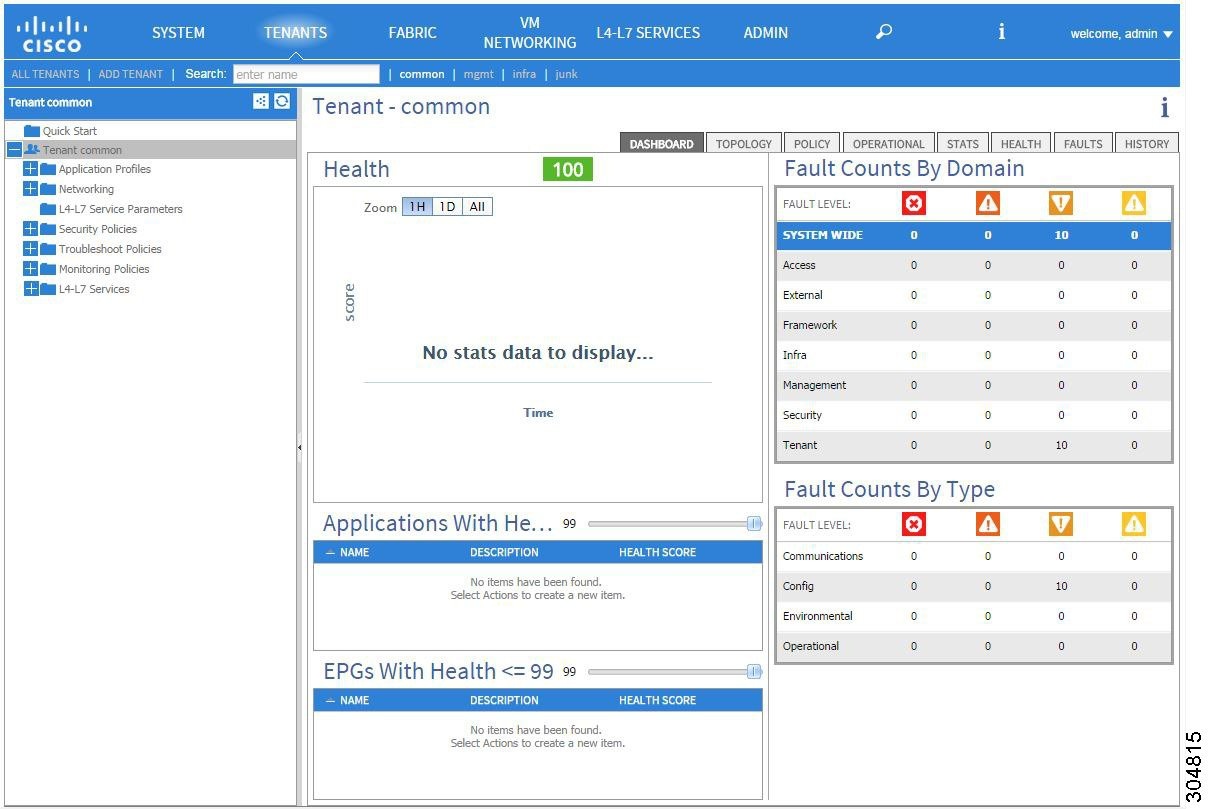
Task: Expand the Networking node
Action: [x=30, y=189]
